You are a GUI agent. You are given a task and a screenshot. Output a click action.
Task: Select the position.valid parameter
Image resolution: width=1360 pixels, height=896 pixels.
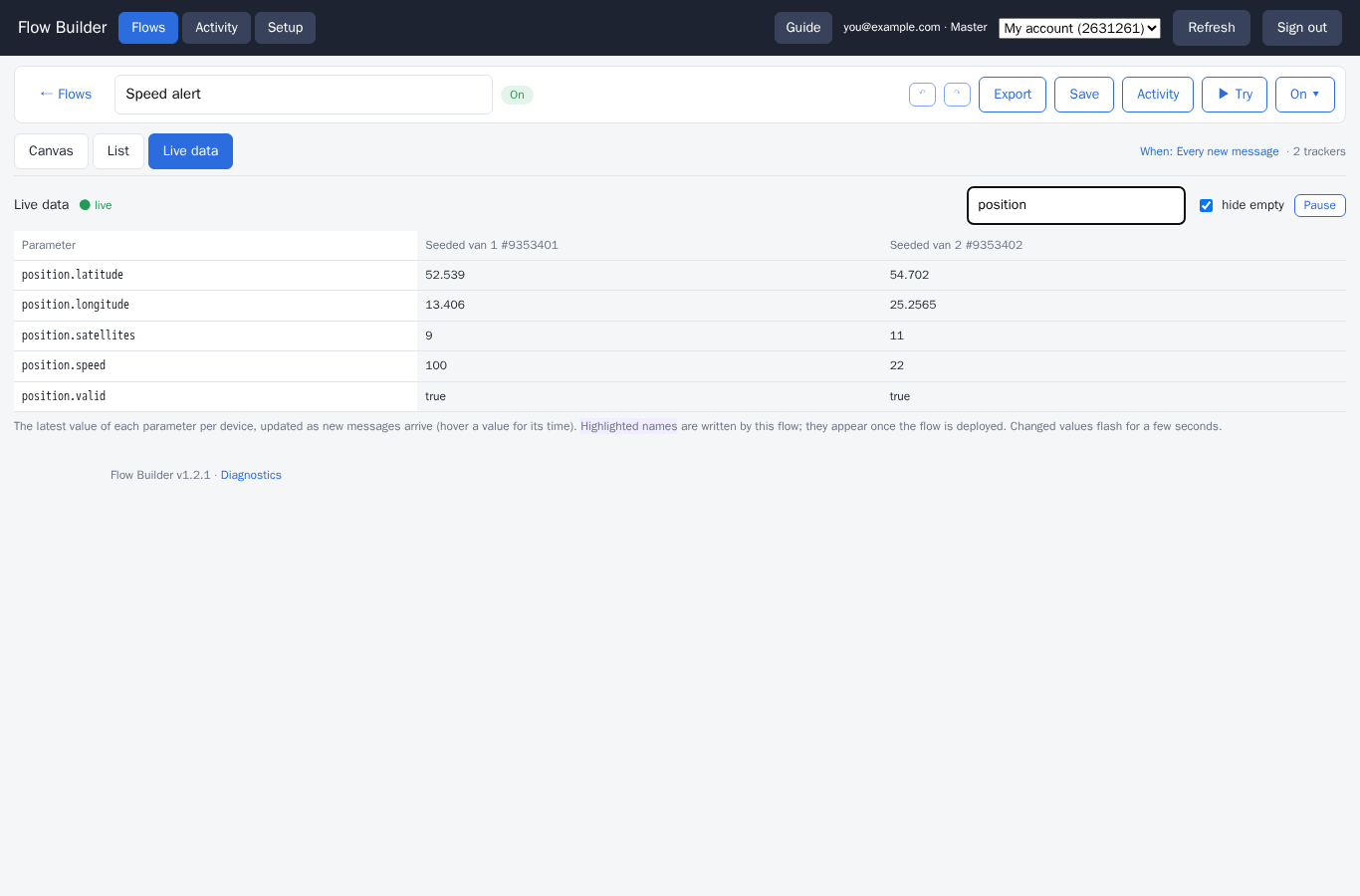point(64,396)
